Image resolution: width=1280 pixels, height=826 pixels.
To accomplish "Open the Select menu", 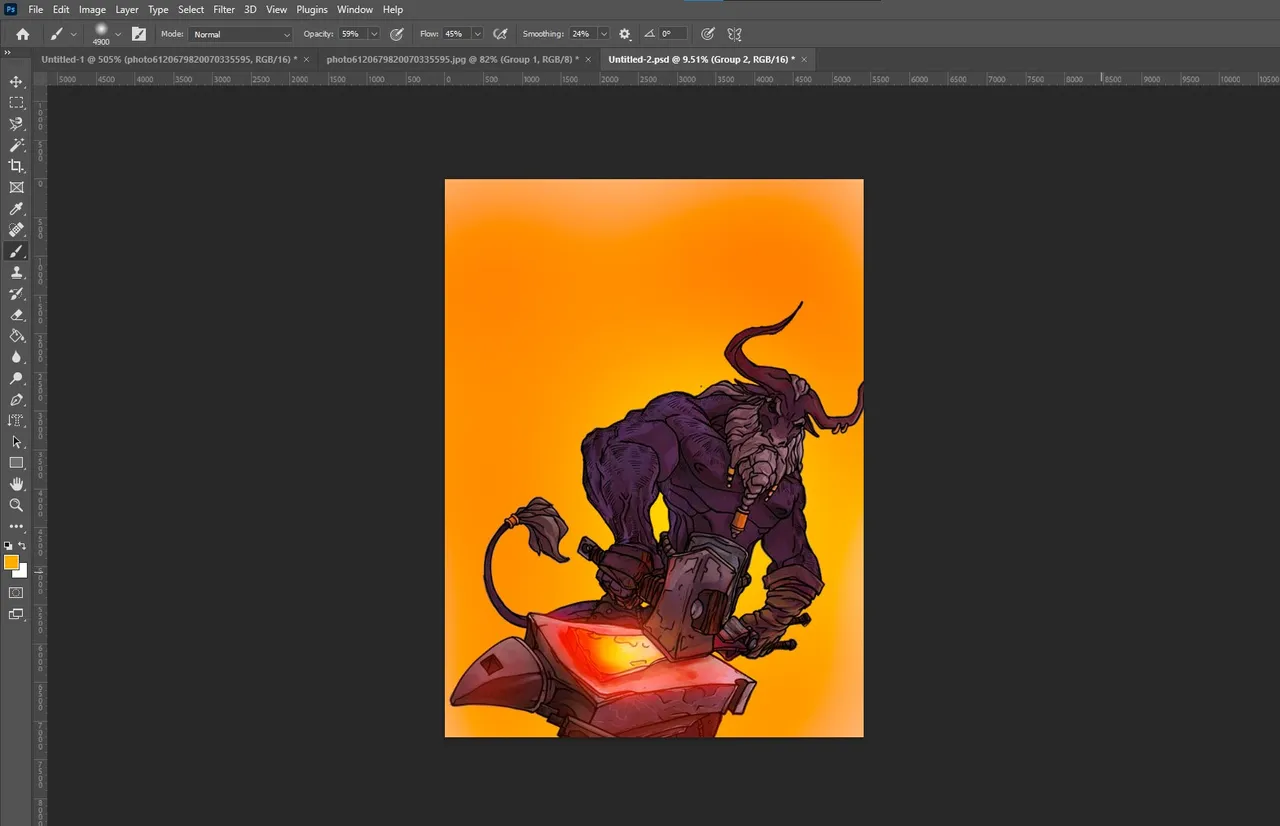I will click(x=191, y=9).
